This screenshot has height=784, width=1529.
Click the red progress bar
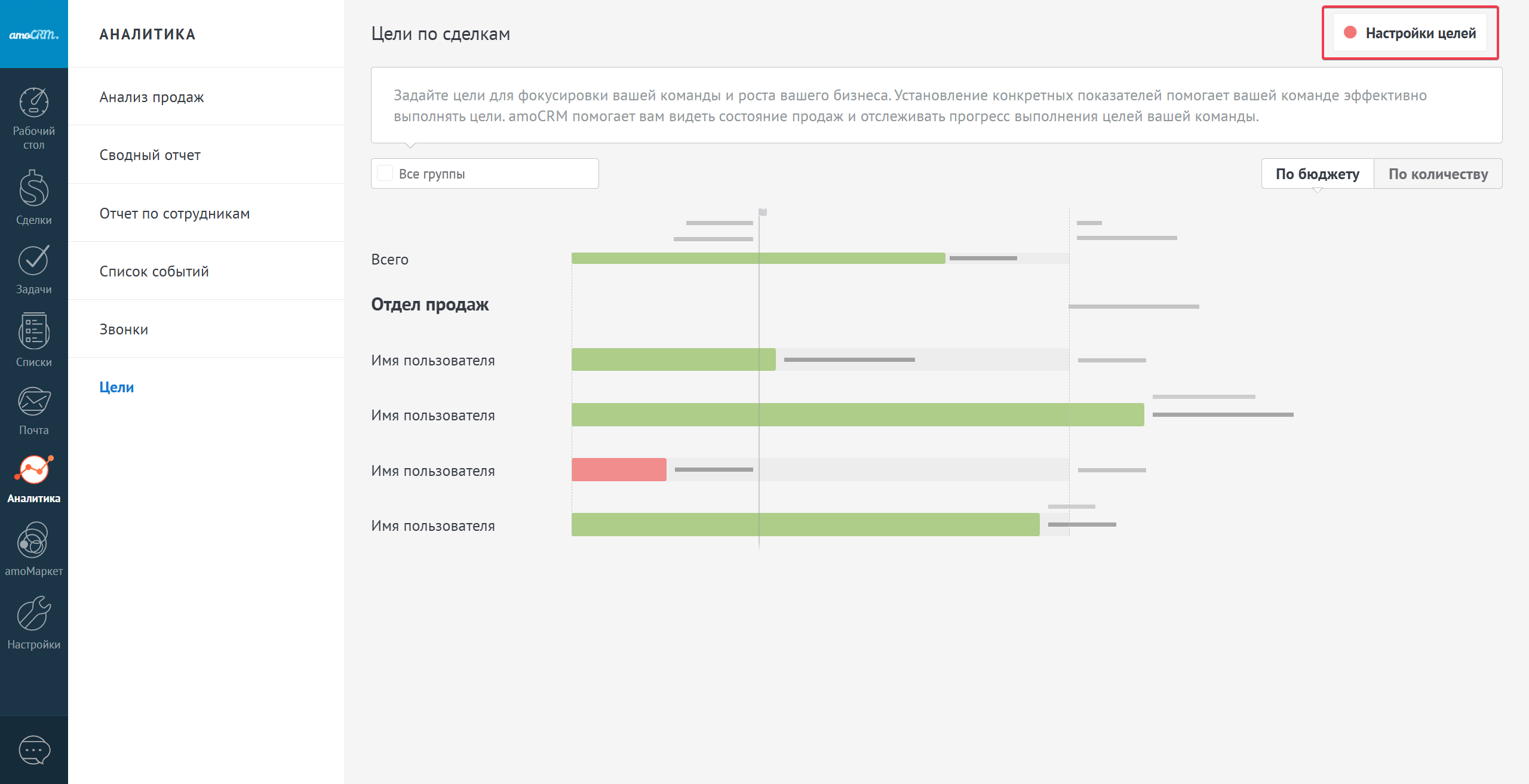(x=618, y=470)
